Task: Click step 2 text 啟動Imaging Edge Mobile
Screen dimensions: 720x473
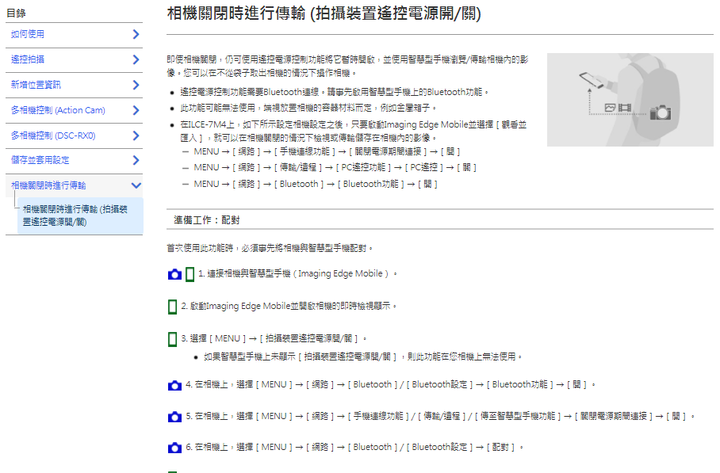Action: coord(289,306)
